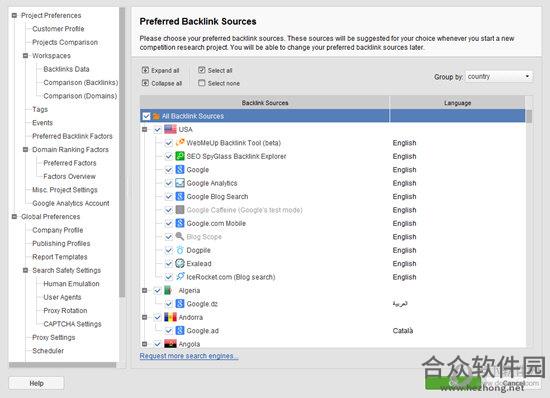Click the Google source icon in the USA group
The image size is (550, 398).
point(180,169)
